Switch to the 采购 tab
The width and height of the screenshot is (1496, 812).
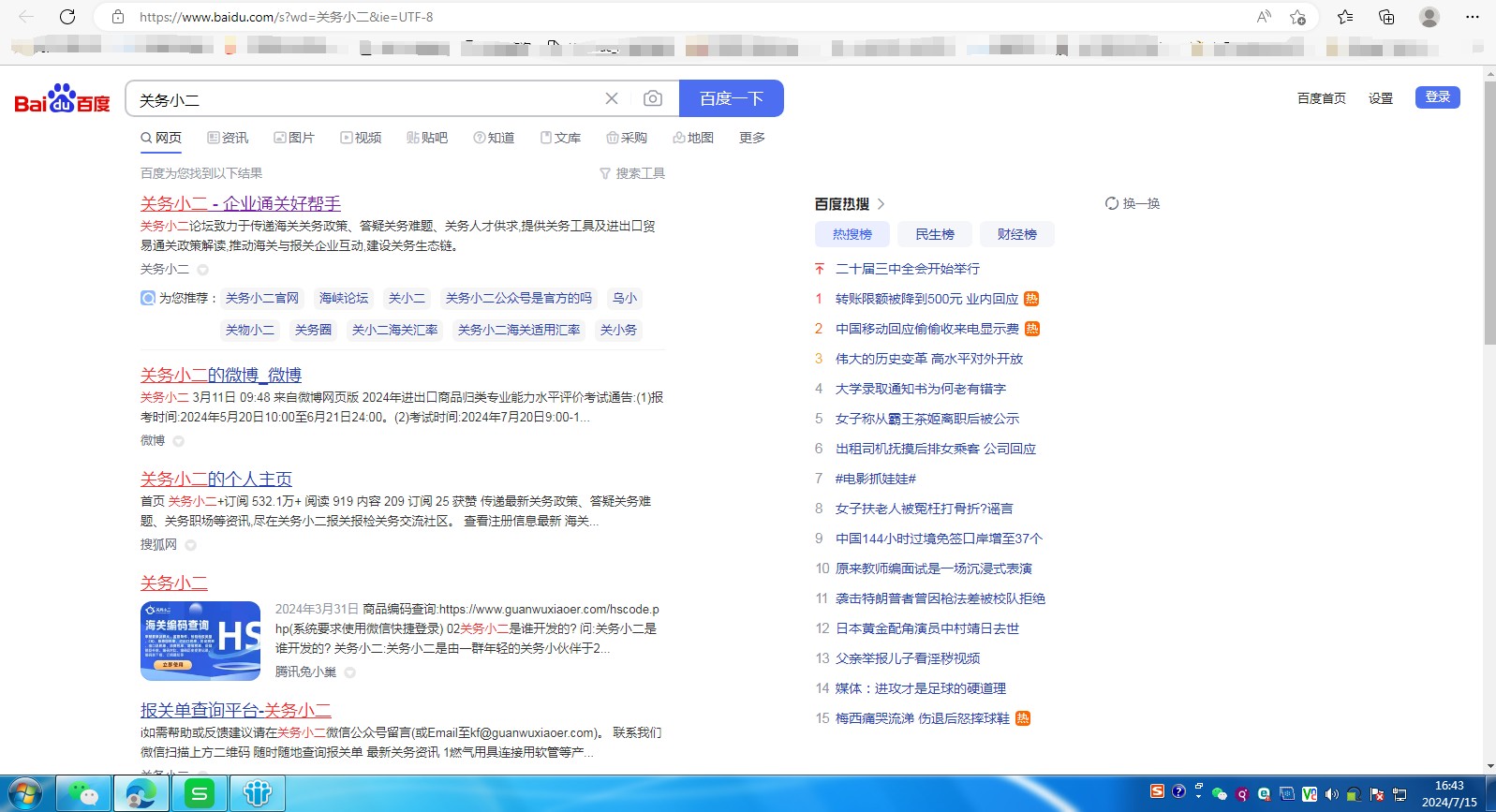point(627,138)
